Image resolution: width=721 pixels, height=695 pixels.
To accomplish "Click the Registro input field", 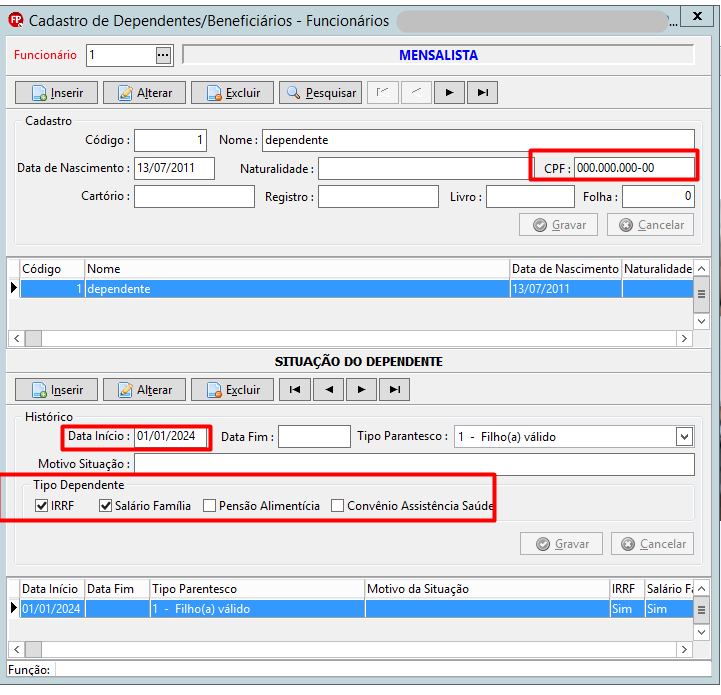I will (378, 197).
